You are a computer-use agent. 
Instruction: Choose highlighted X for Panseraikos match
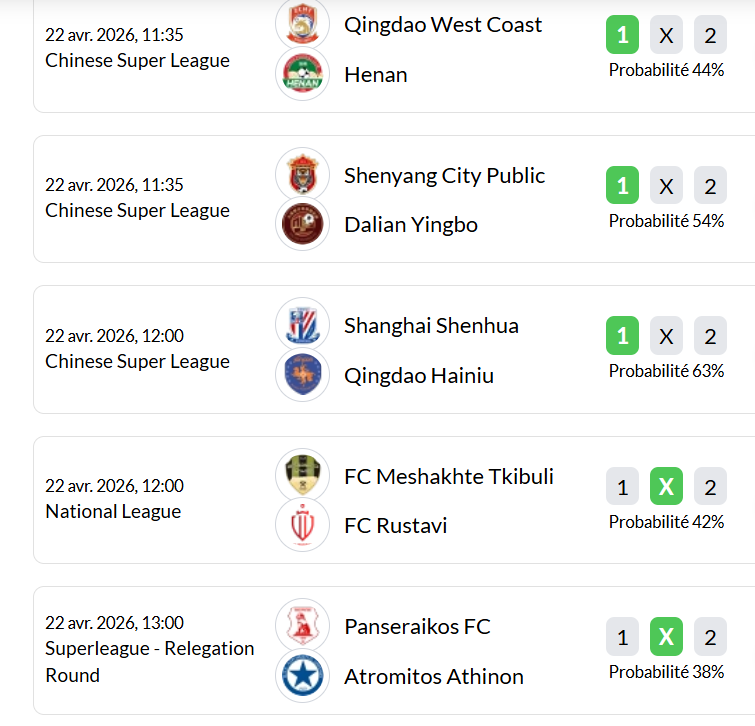tap(666, 637)
